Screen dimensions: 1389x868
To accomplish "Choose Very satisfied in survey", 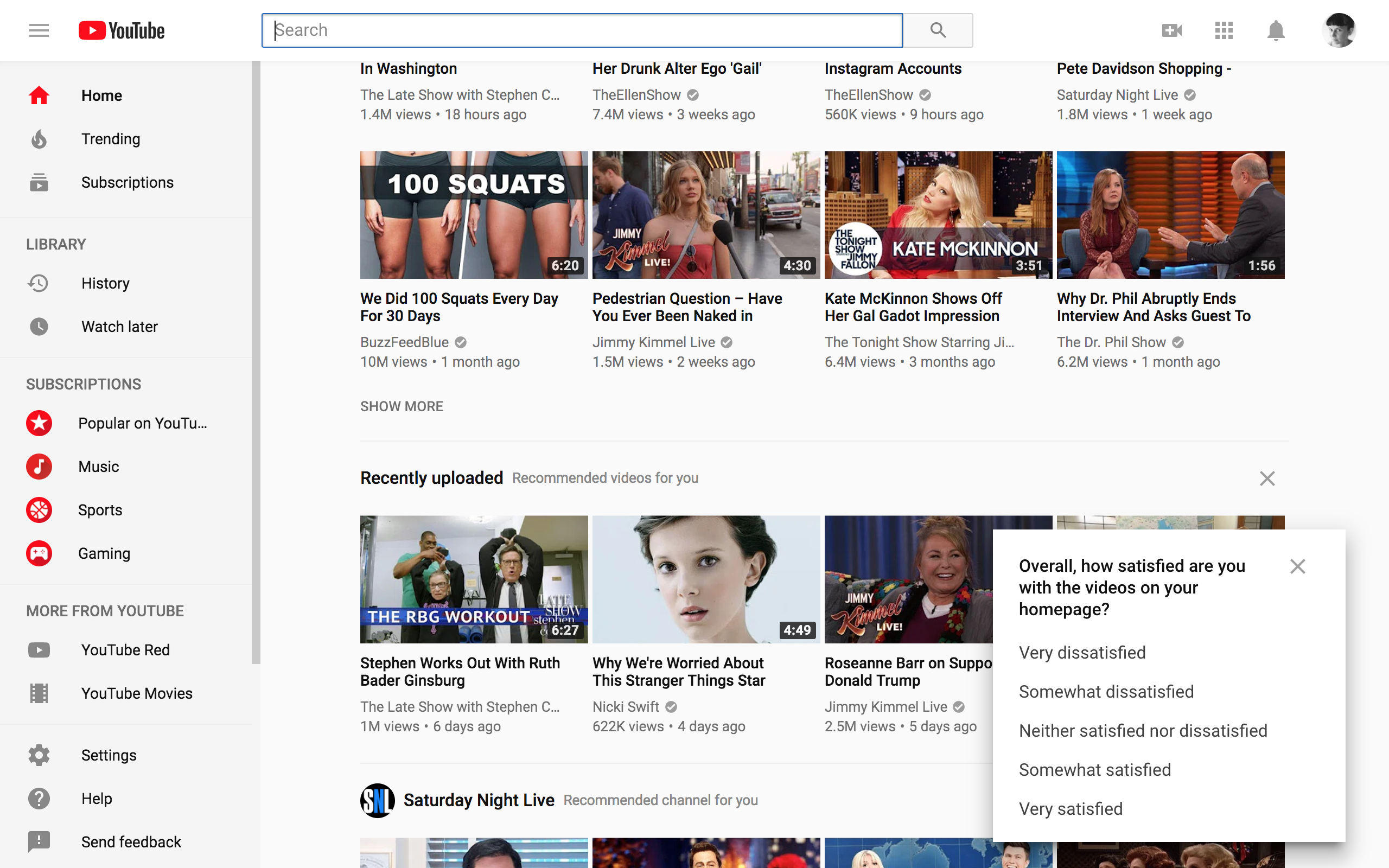I will pyautogui.click(x=1071, y=809).
